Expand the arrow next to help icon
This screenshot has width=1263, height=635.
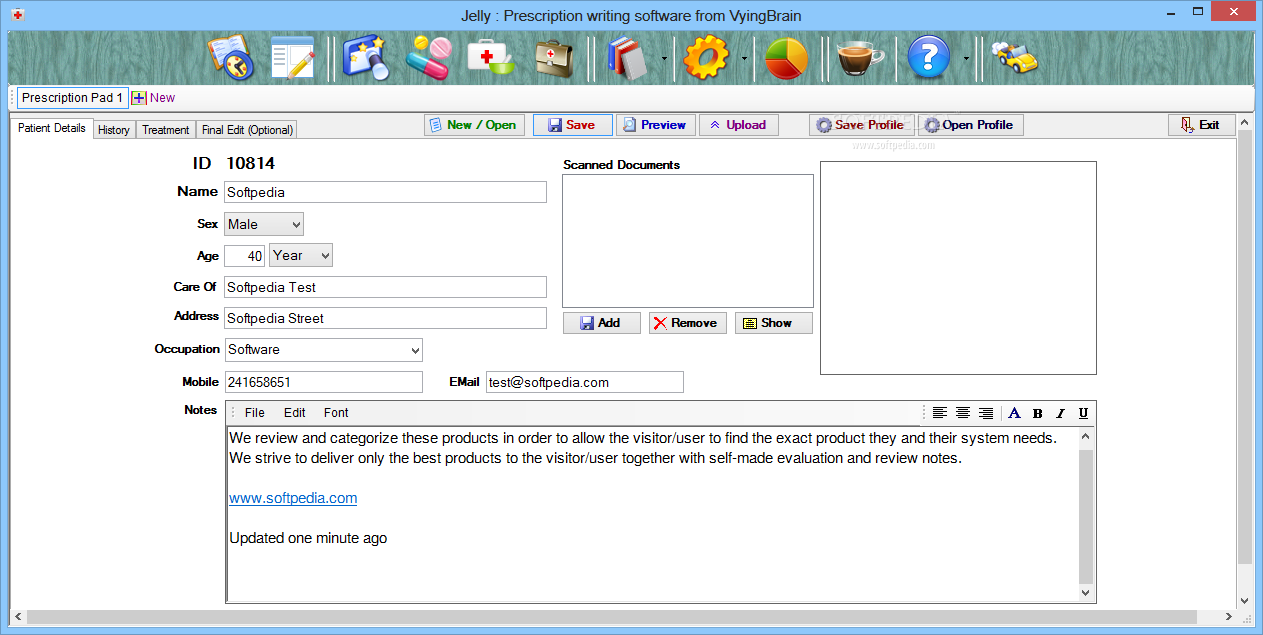(965, 59)
